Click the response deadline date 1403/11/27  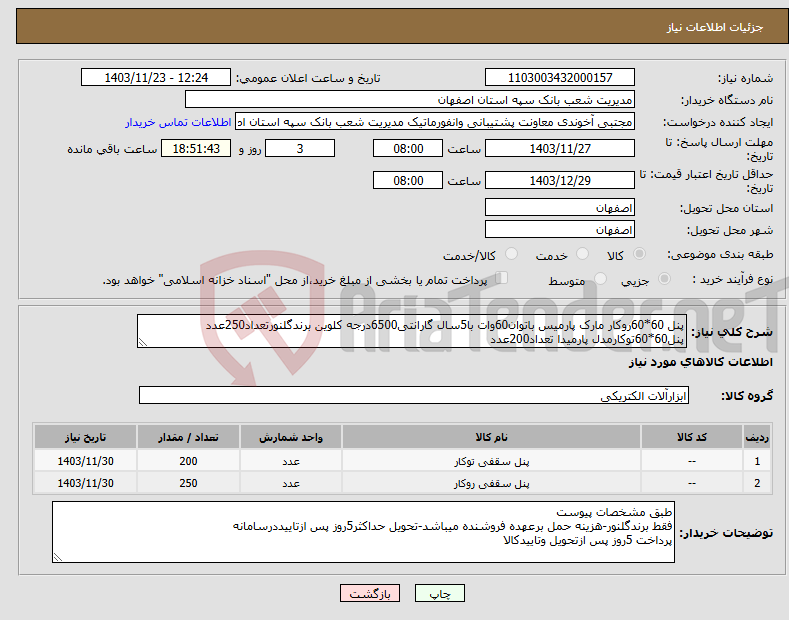(x=560, y=148)
